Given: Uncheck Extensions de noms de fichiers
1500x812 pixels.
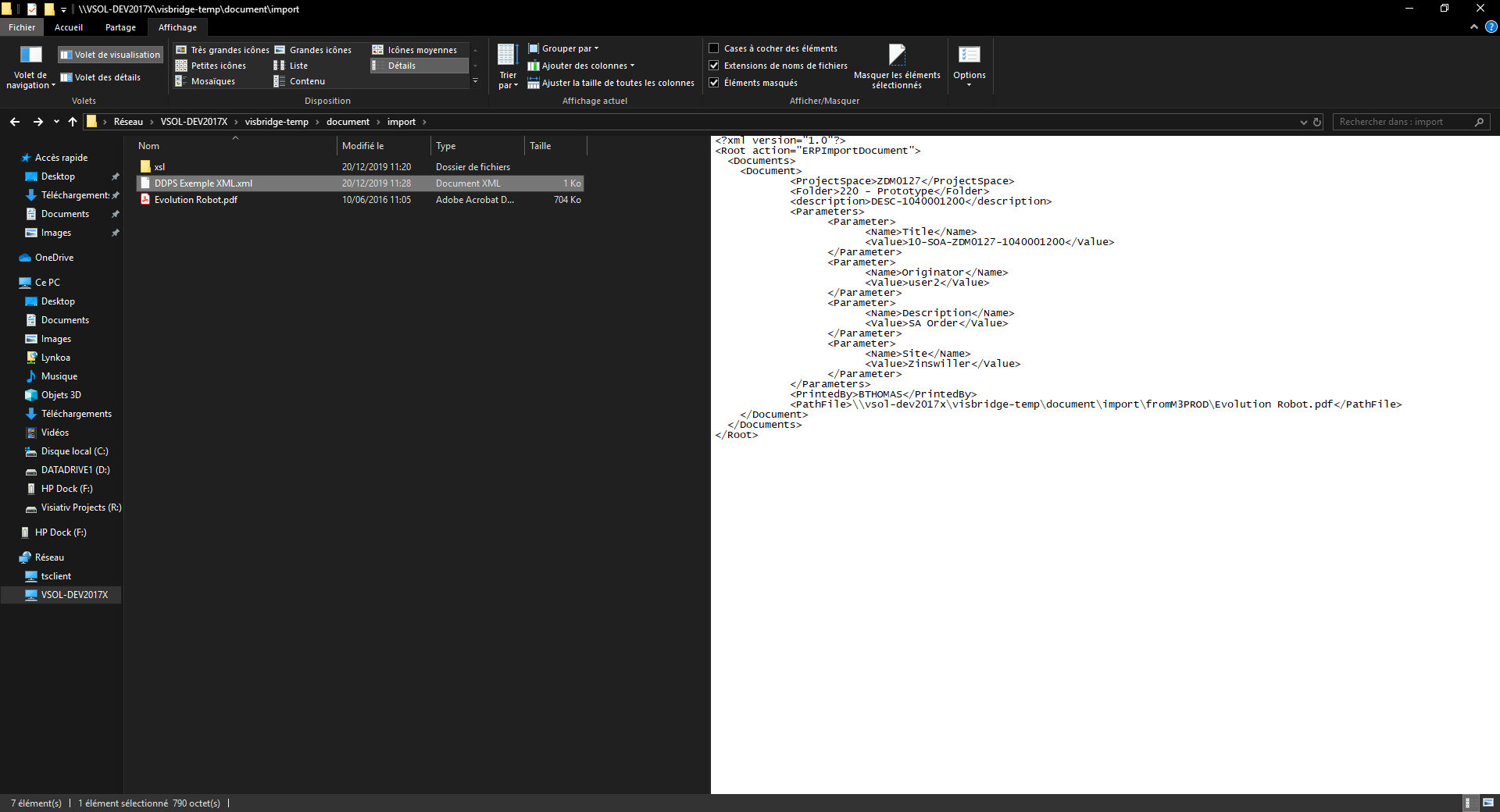Looking at the screenshot, I should (714, 66).
